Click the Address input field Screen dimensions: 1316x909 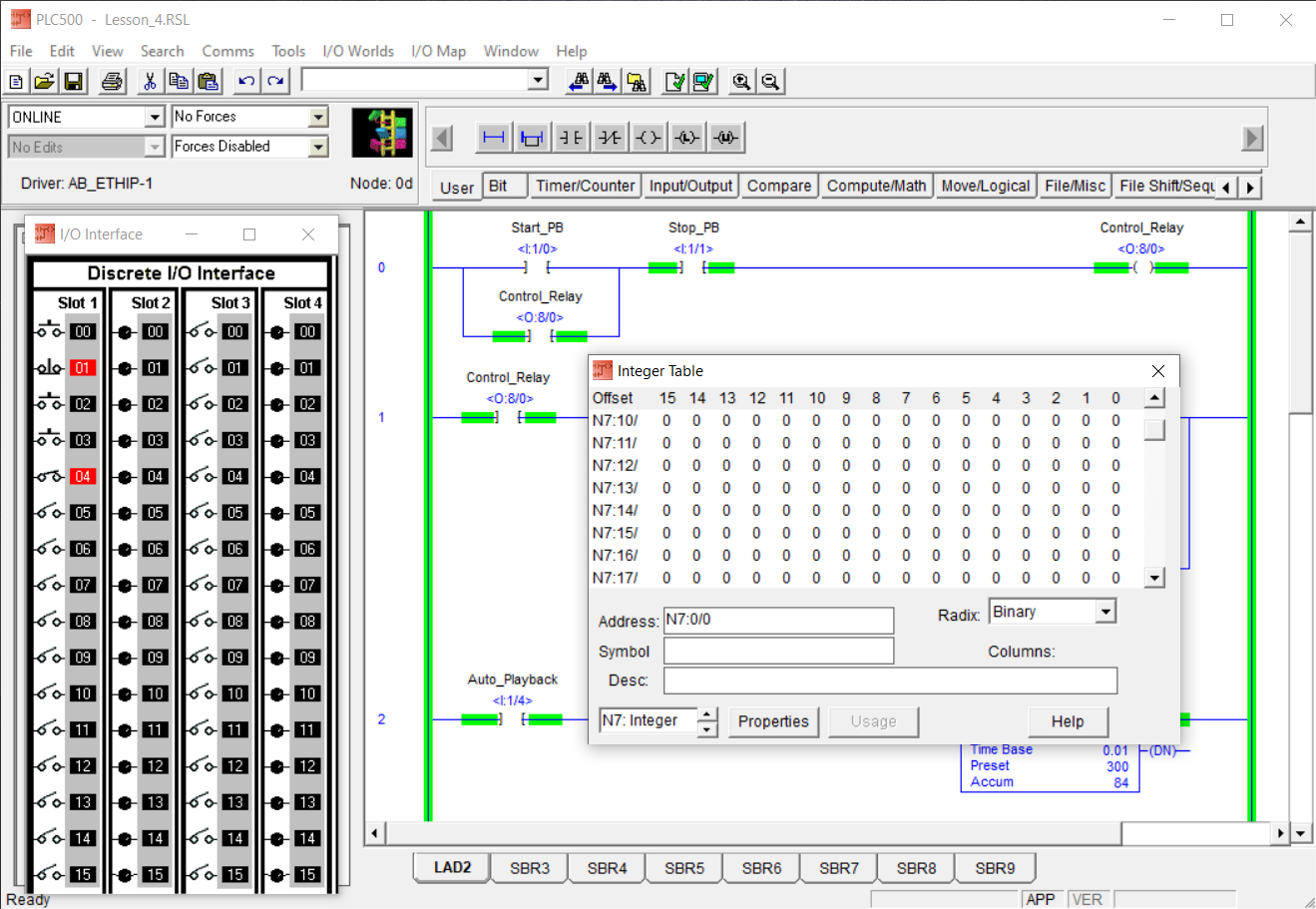tap(778, 621)
